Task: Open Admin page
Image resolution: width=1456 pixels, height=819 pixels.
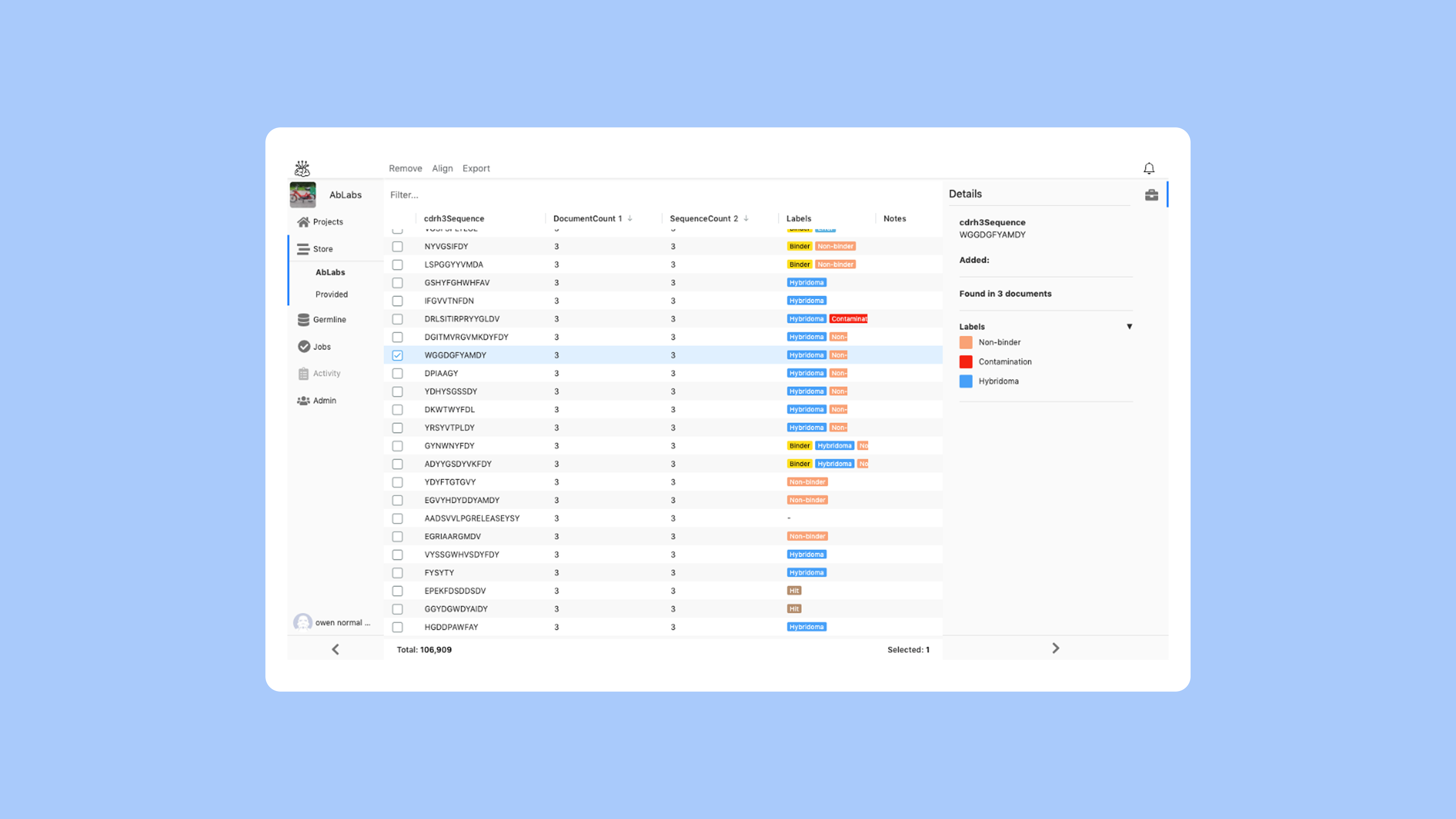Action: pos(324,400)
